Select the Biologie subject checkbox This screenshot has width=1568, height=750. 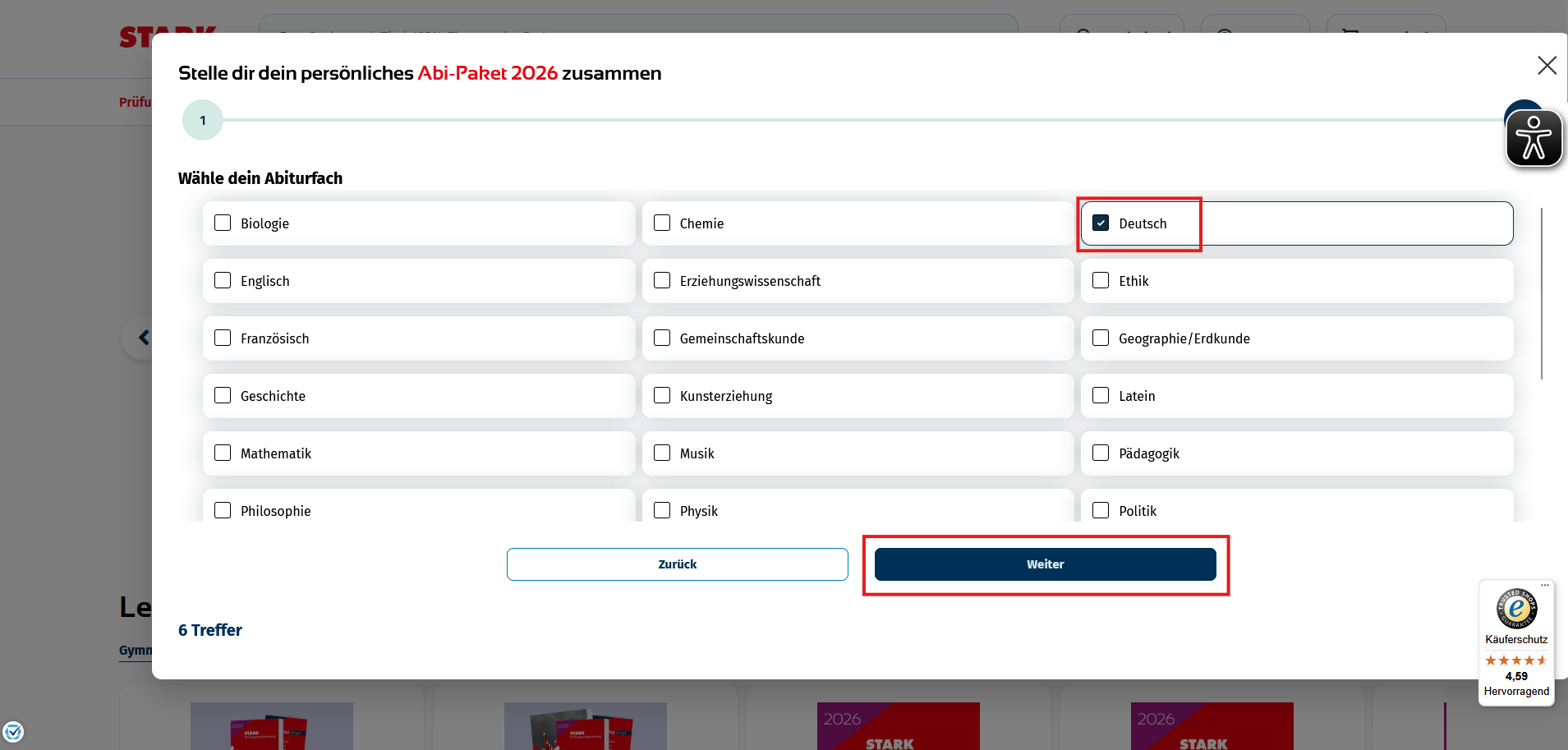(x=222, y=223)
